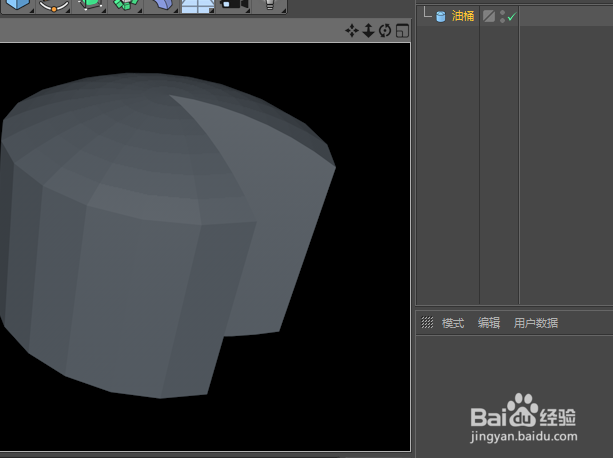
Task: Open the 编辑 menu
Action: (x=489, y=323)
